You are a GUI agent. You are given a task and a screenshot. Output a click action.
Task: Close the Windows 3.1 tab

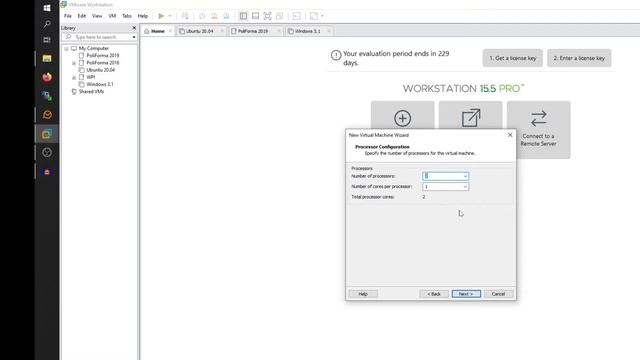329,31
